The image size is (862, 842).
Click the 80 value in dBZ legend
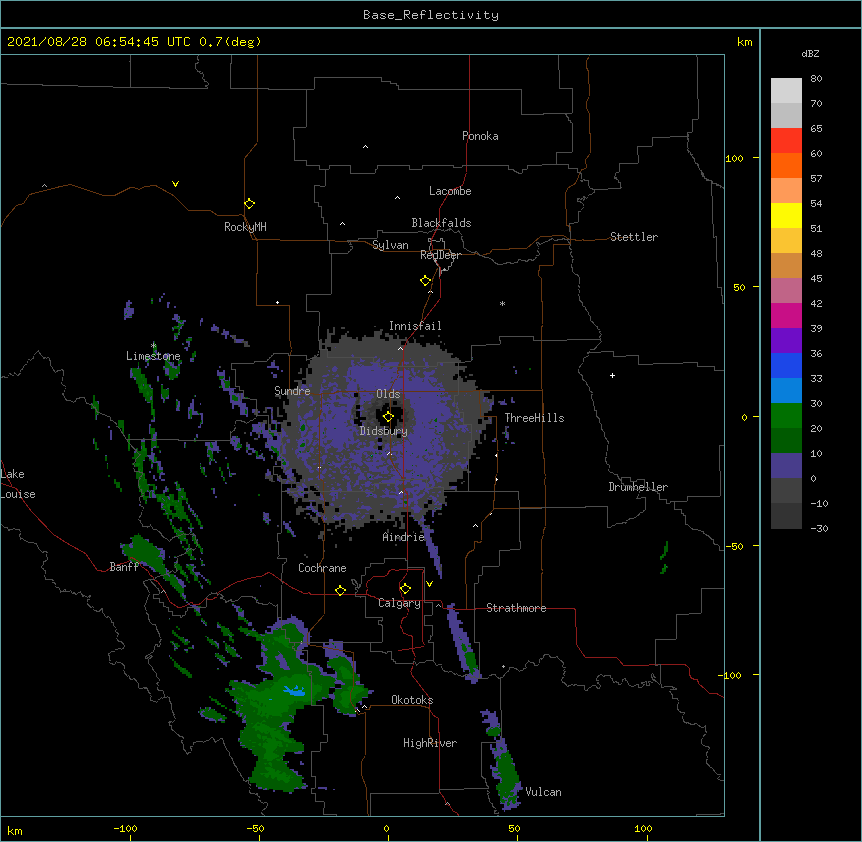(816, 79)
